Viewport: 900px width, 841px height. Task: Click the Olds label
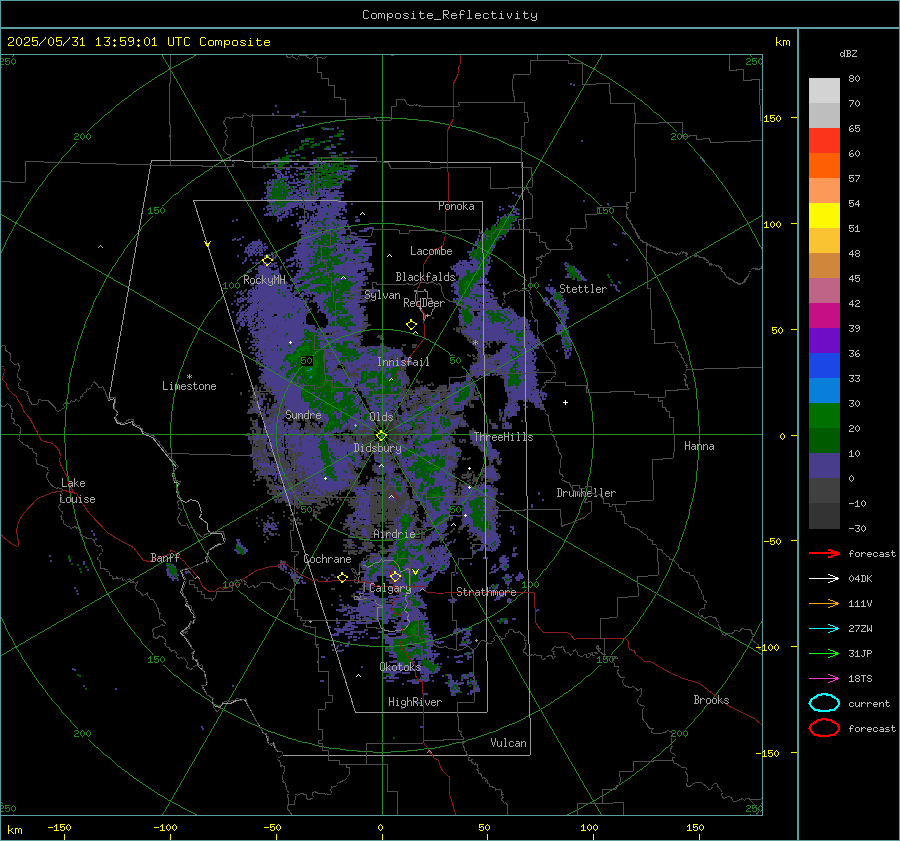381,416
